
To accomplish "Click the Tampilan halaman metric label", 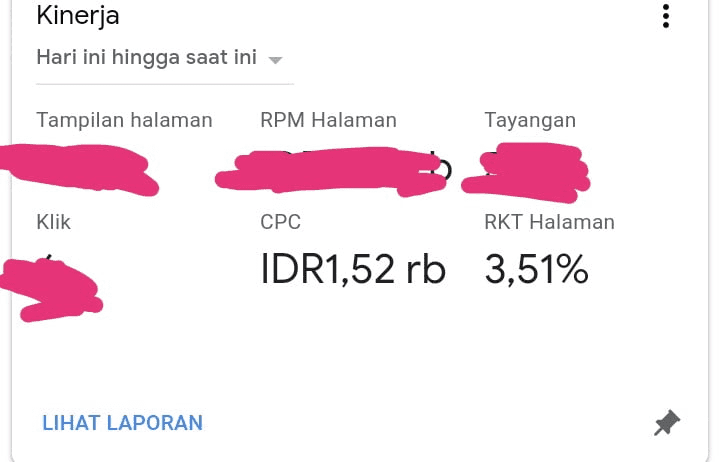I will [124, 120].
